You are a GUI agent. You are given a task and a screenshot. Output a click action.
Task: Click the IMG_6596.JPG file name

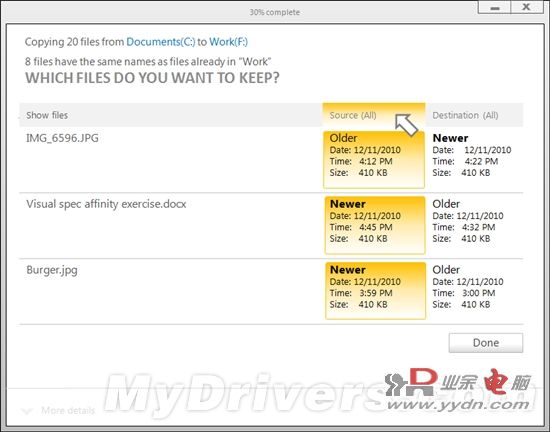point(62,138)
